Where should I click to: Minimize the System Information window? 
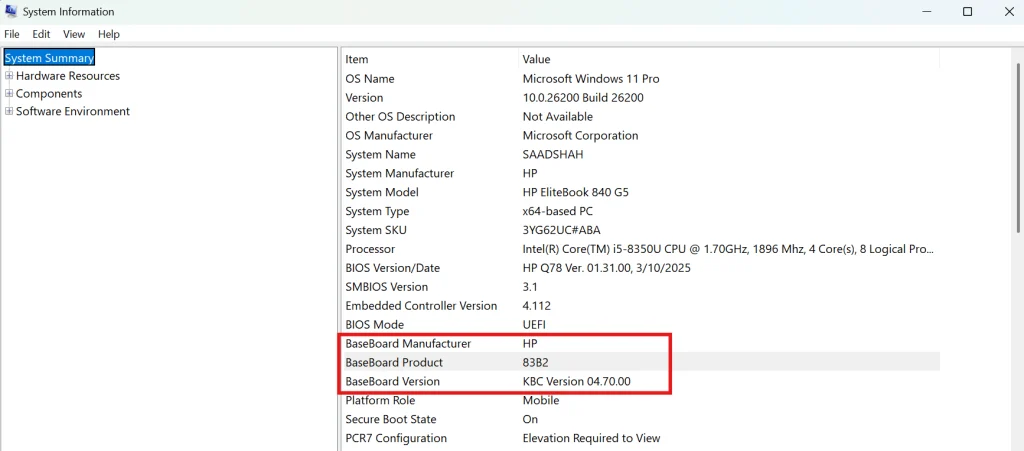click(928, 12)
